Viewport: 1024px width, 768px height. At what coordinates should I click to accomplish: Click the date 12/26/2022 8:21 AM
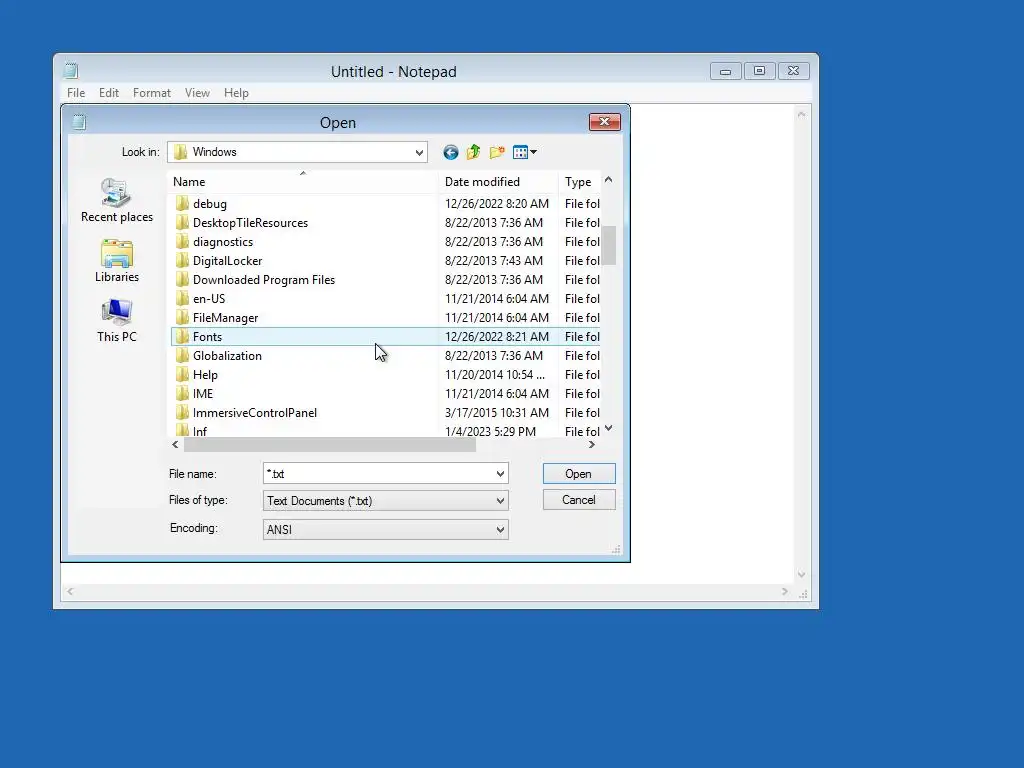click(497, 336)
